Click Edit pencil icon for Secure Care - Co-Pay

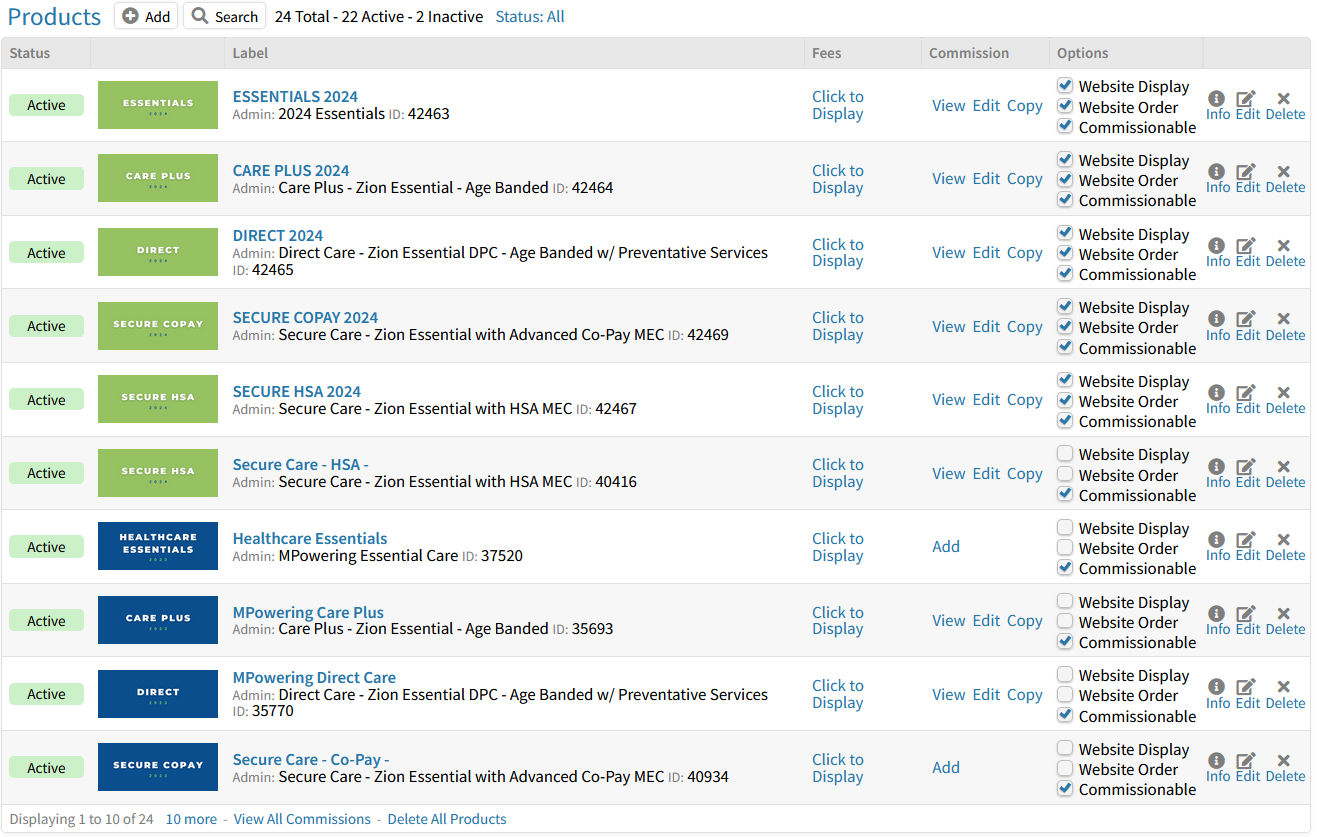point(1247,761)
